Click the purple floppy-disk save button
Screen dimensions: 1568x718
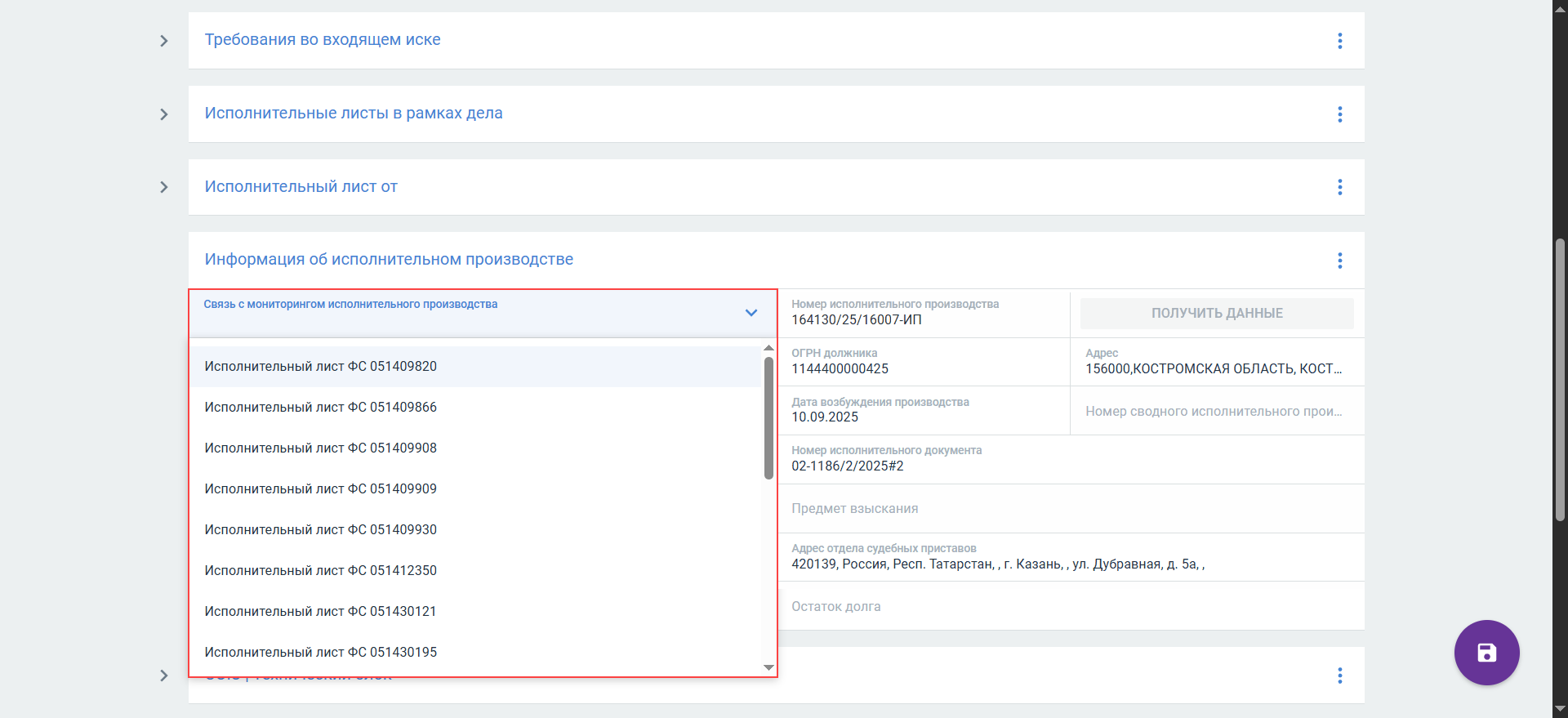(x=1486, y=653)
